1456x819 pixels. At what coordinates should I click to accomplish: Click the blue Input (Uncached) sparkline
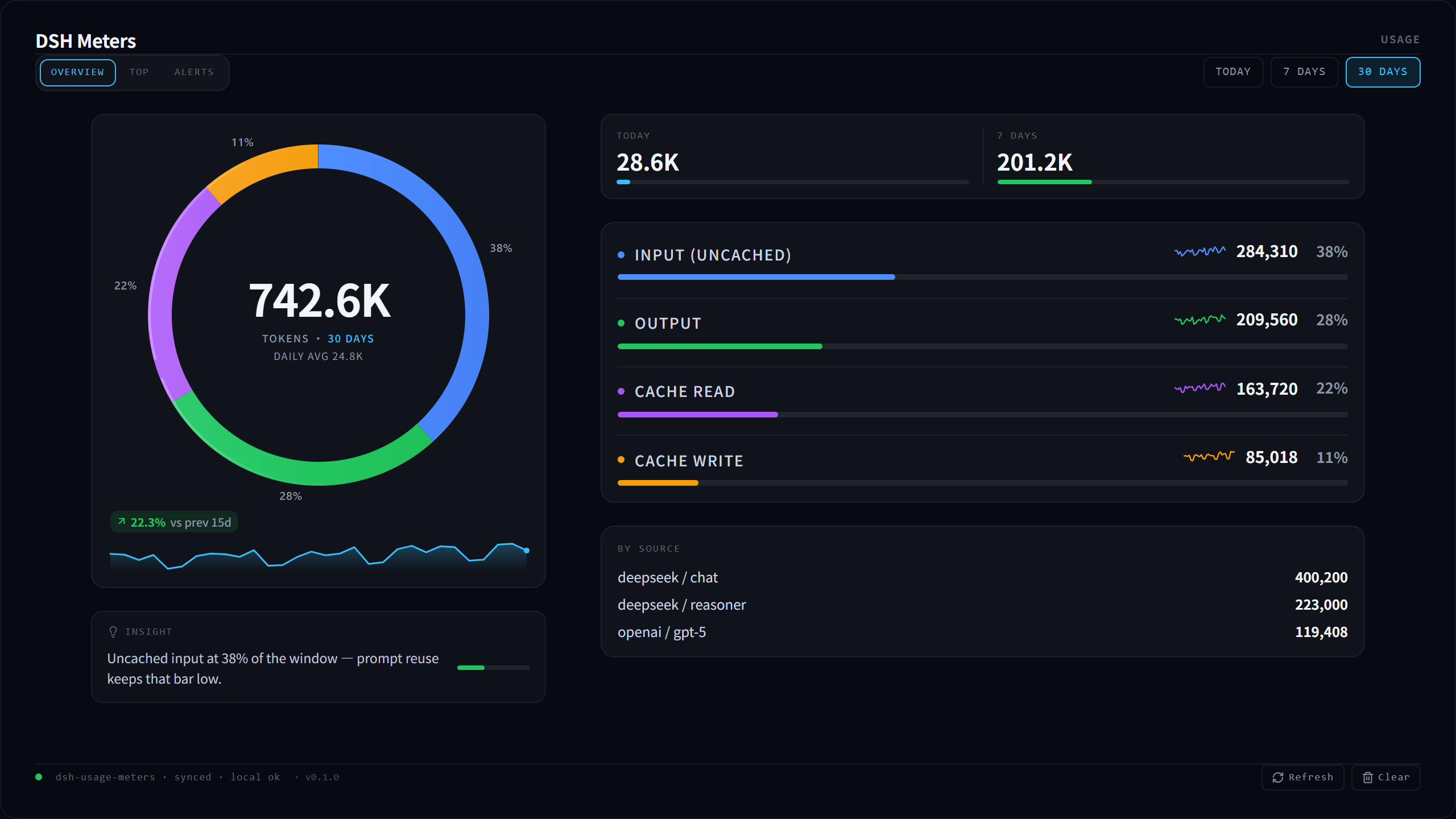[1200, 251]
